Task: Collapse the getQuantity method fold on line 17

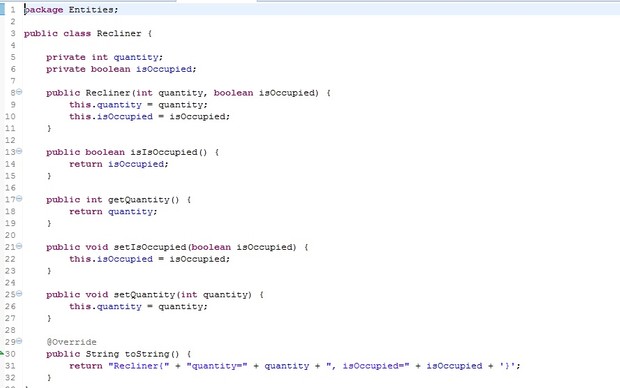Action: tap(19, 199)
